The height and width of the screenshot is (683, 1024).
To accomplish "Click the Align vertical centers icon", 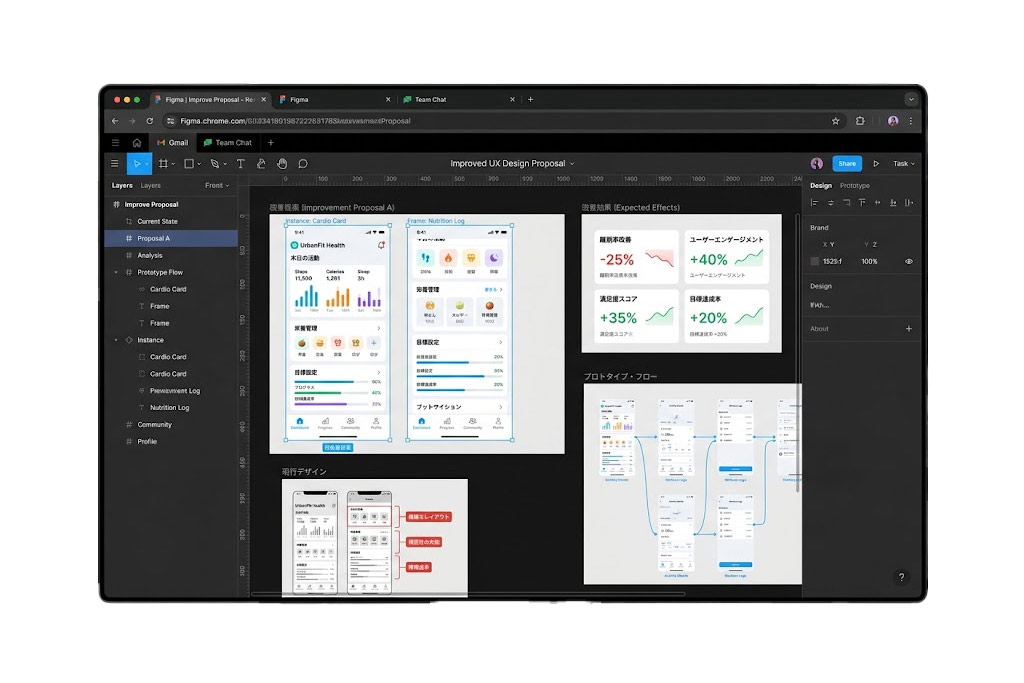I will coord(878,203).
